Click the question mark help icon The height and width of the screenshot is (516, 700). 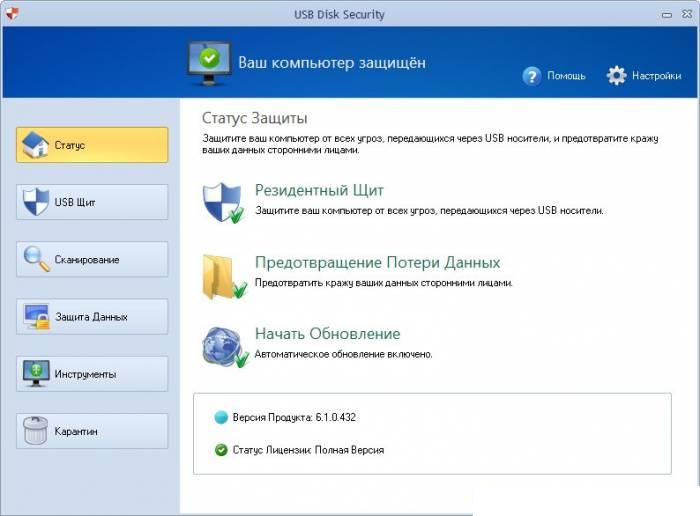(532, 76)
